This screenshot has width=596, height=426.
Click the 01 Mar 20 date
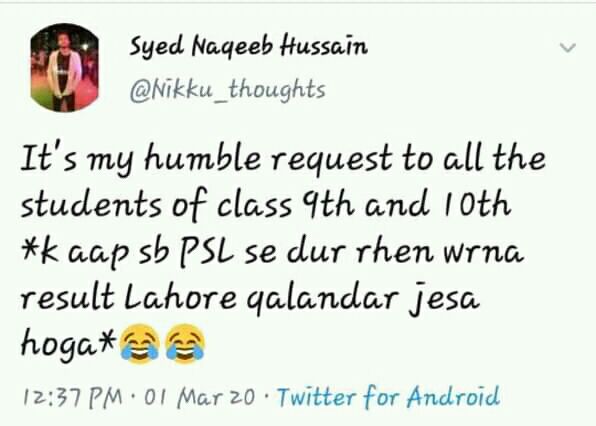[x=199, y=398]
